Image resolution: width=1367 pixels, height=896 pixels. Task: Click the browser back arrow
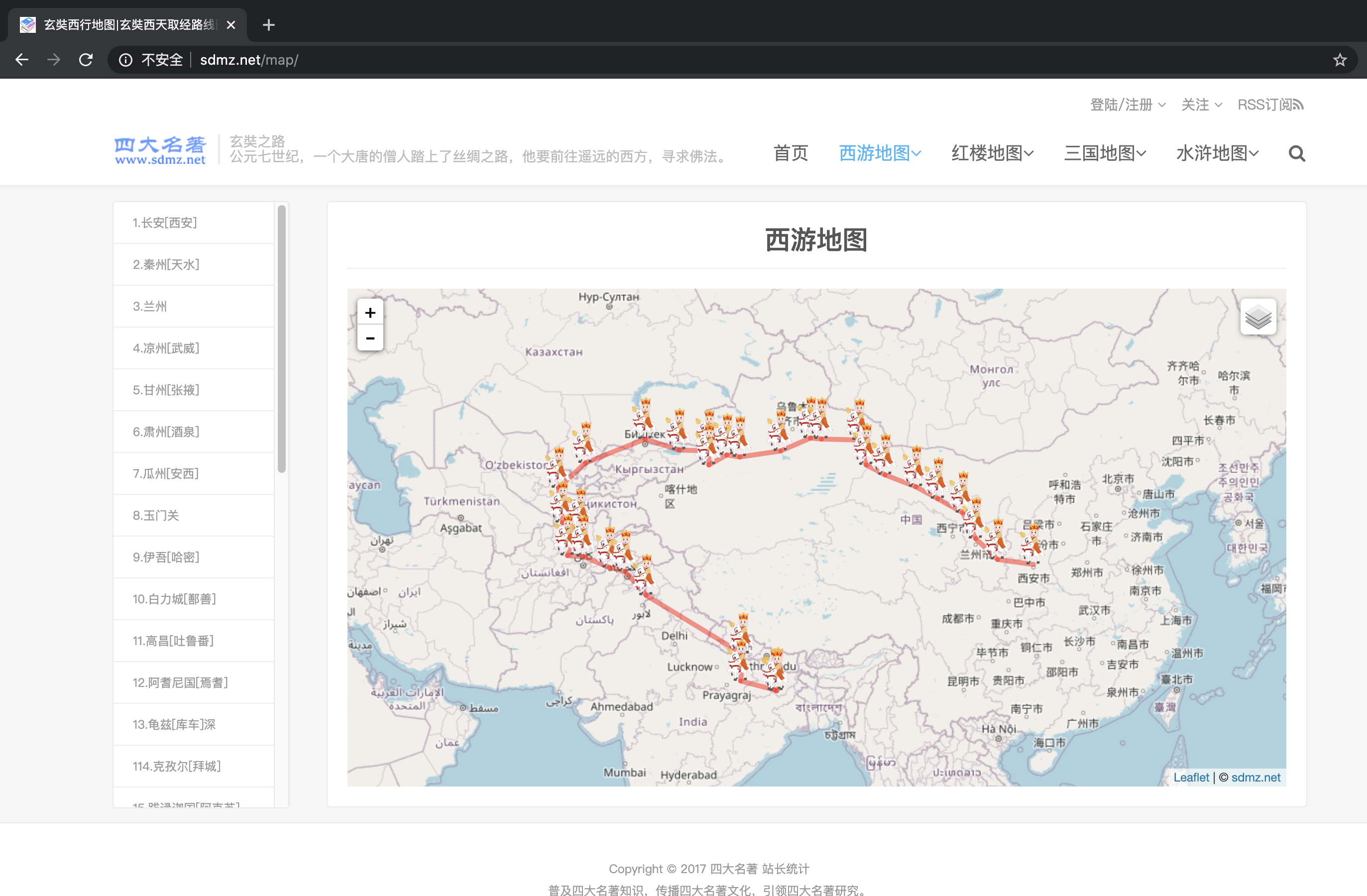tap(22, 60)
